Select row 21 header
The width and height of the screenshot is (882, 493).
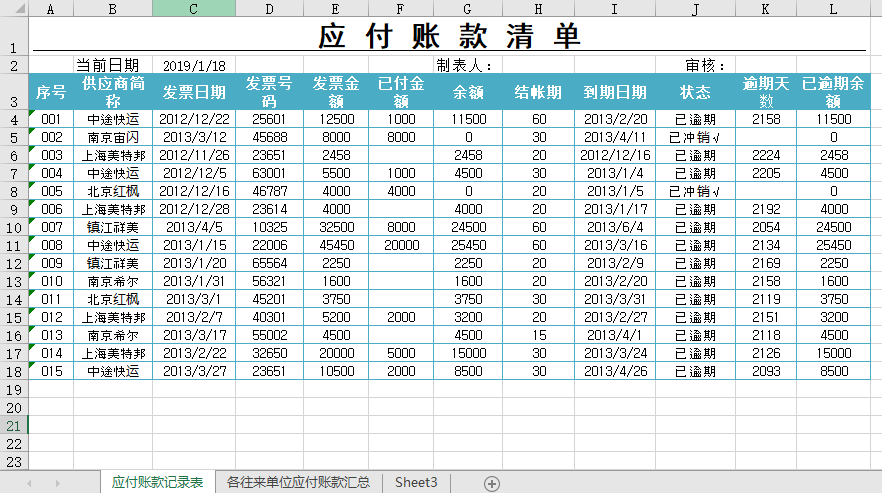(14, 426)
